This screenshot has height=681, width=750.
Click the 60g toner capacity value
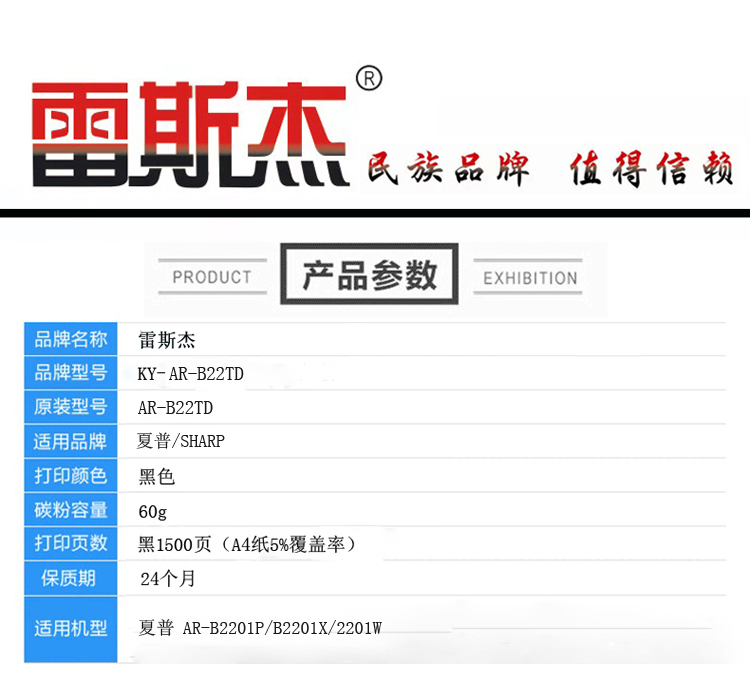click(x=153, y=511)
